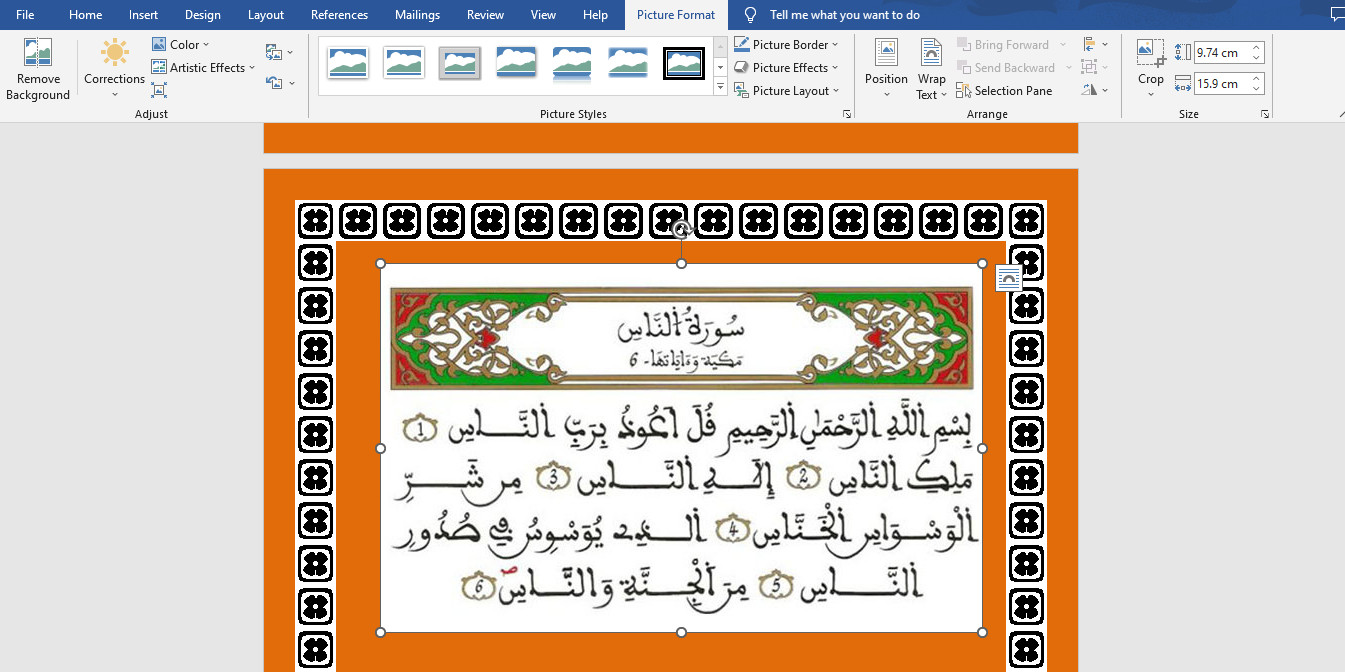This screenshot has height=672, width=1345.
Task: Switch to the Design tab
Action: 203,15
